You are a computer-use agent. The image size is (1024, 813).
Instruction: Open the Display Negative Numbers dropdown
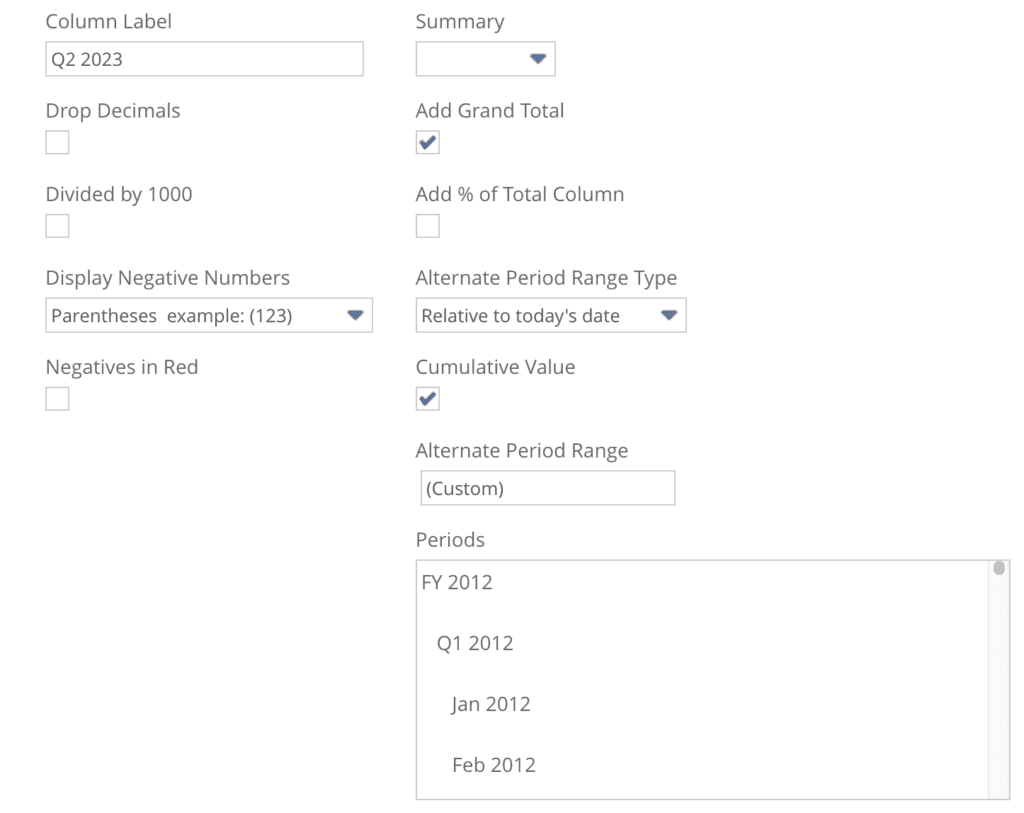[x=209, y=315]
